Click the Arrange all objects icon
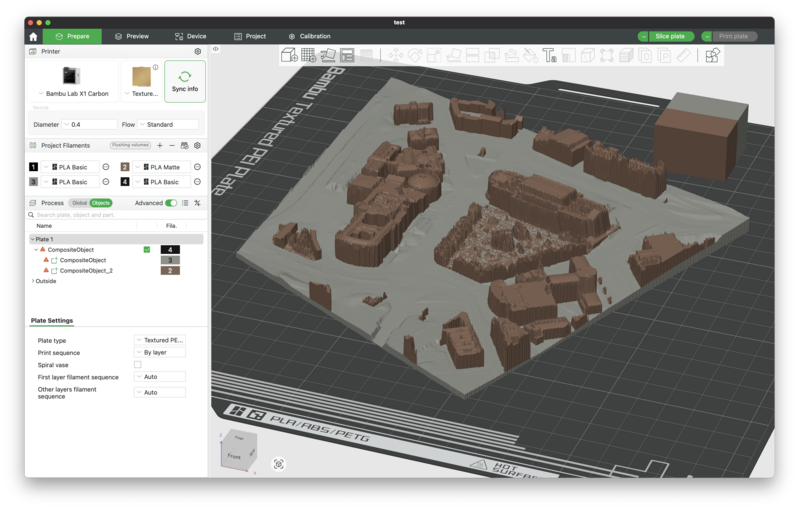The image size is (799, 510). click(x=347, y=55)
